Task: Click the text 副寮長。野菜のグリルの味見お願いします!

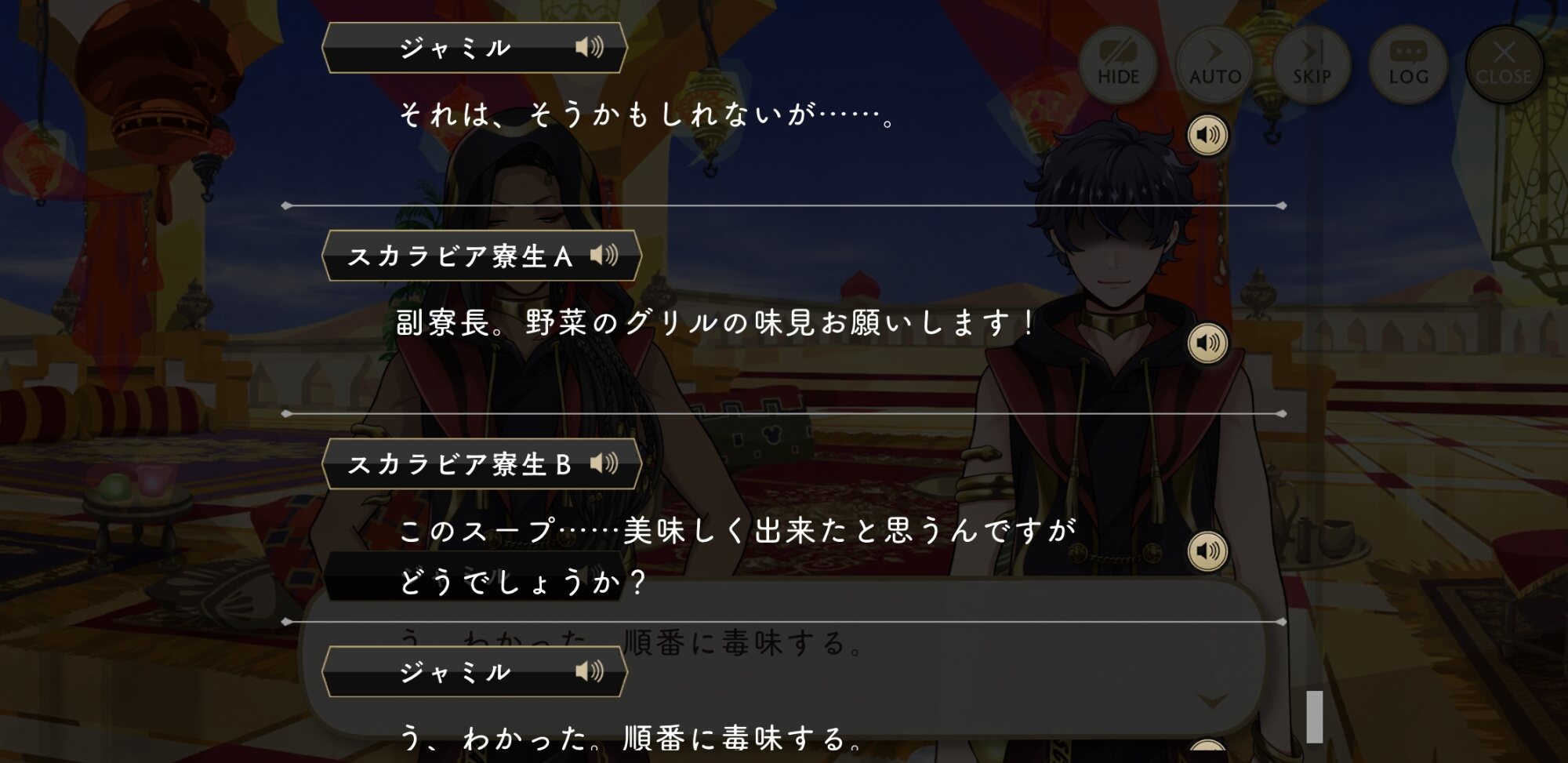Action: 716,323
